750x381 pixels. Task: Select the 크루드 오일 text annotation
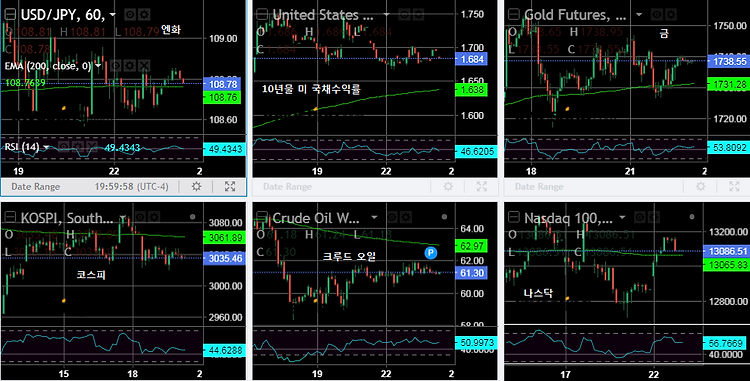(x=349, y=257)
